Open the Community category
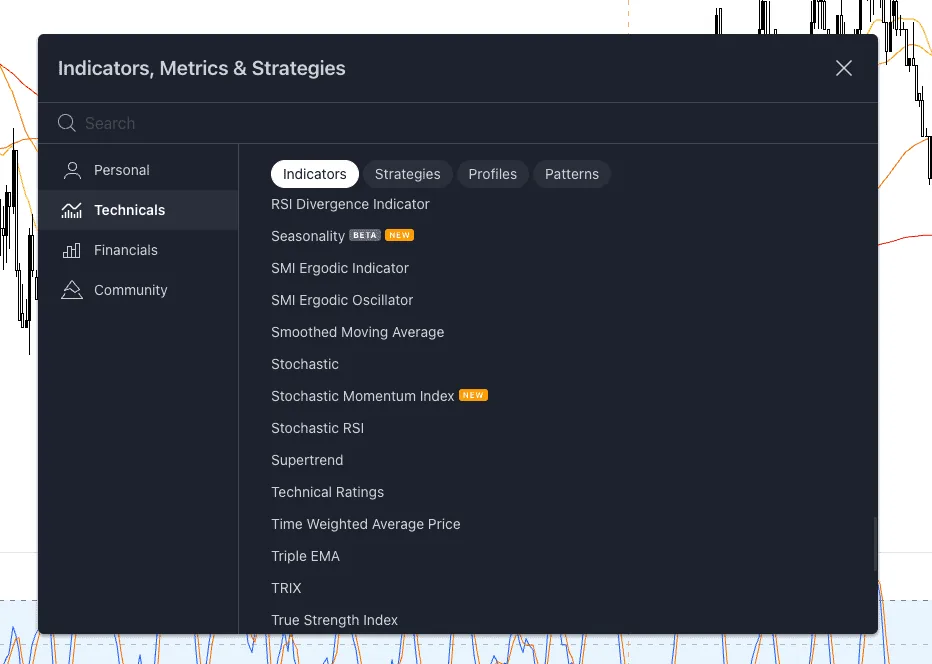This screenshot has width=932, height=664. [138, 290]
